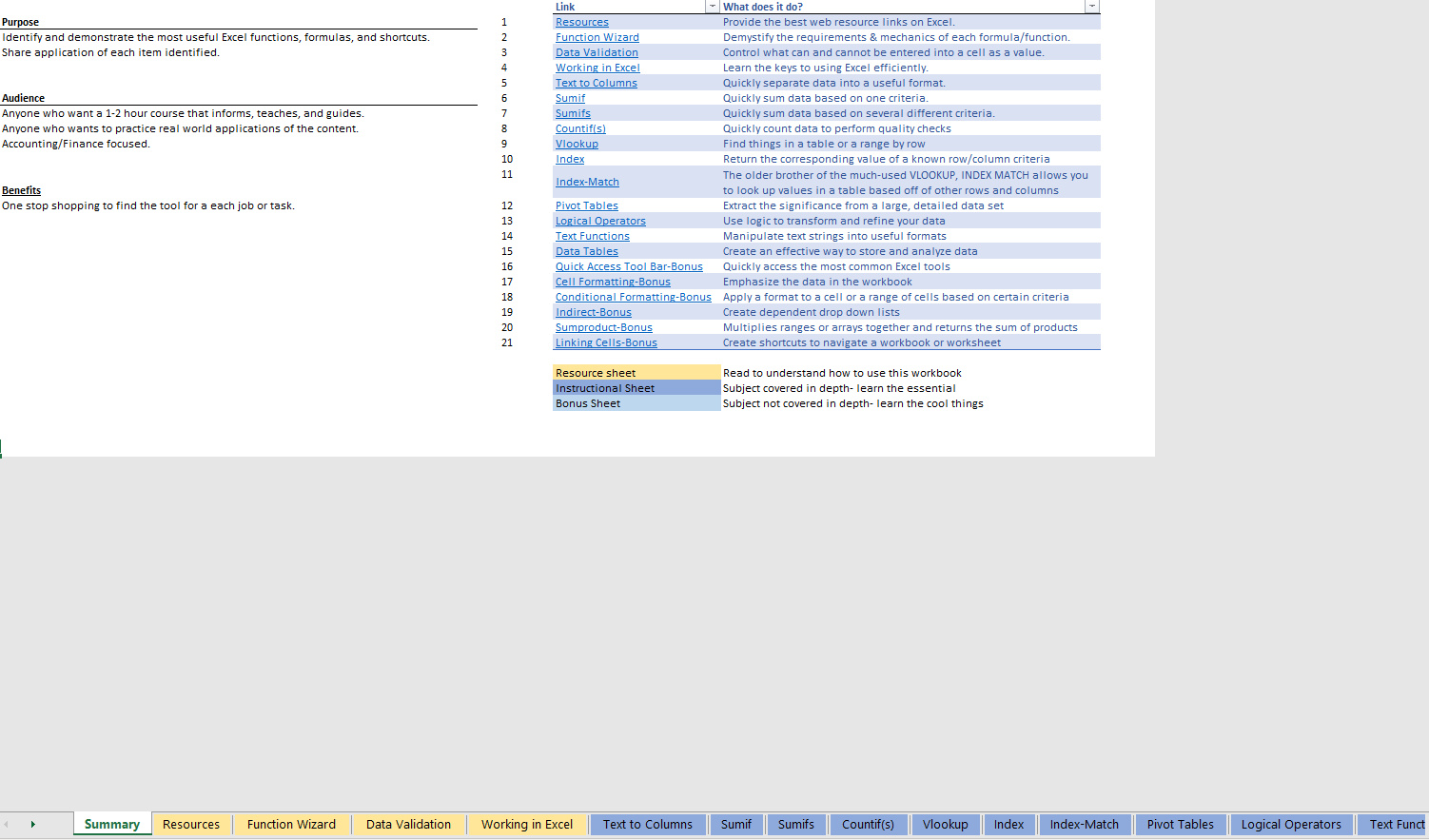Open the Conditional Formatting-Bonus hyperlink
This screenshot has width=1429, height=840.
pyautogui.click(x=634, y=297)
